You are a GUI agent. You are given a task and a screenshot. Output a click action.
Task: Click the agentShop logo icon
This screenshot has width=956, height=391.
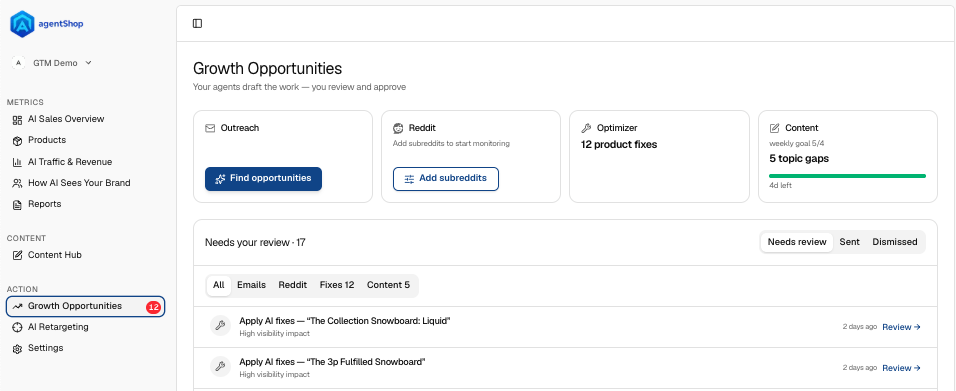23,24
